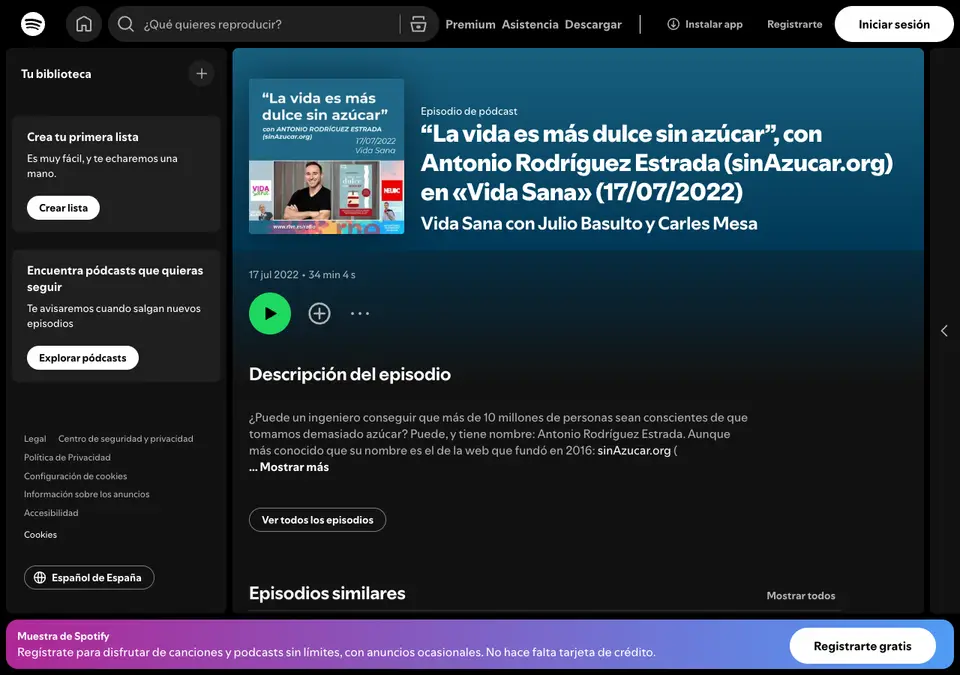
Task: Expand the right panel chevron
Action: pos(944,331)
